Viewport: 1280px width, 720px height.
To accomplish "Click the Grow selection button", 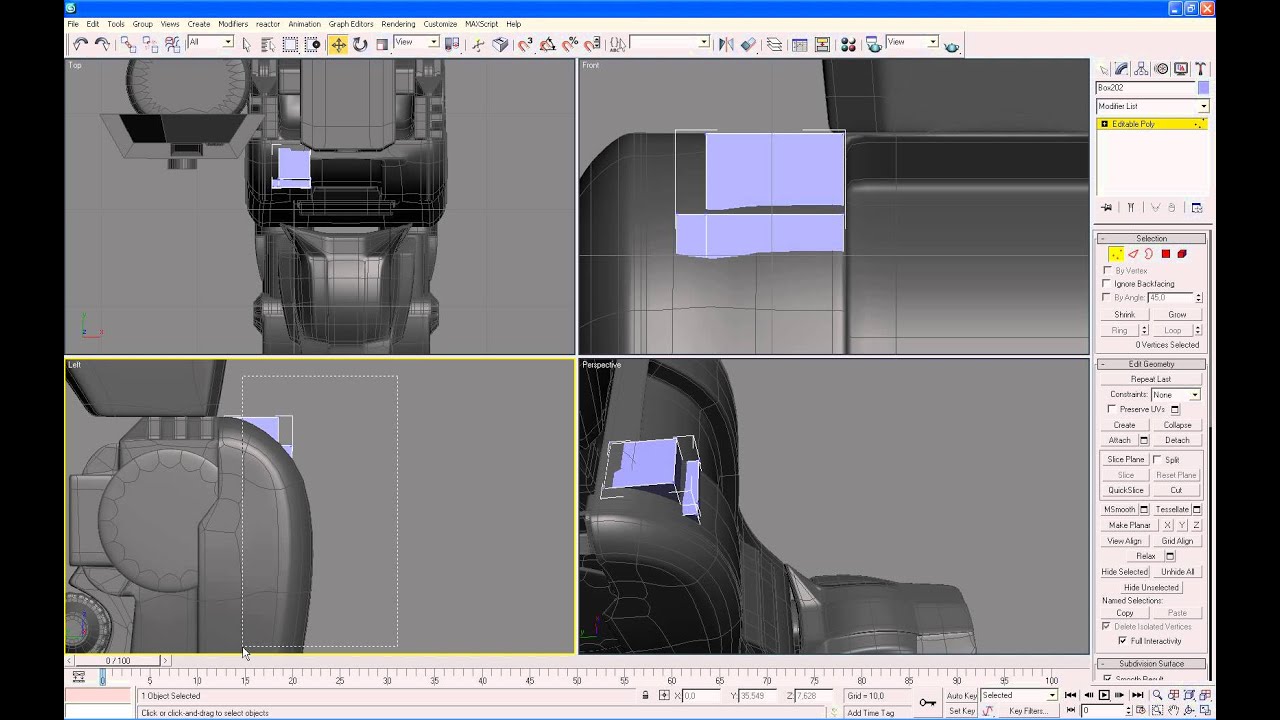I will pos(1177,315).
